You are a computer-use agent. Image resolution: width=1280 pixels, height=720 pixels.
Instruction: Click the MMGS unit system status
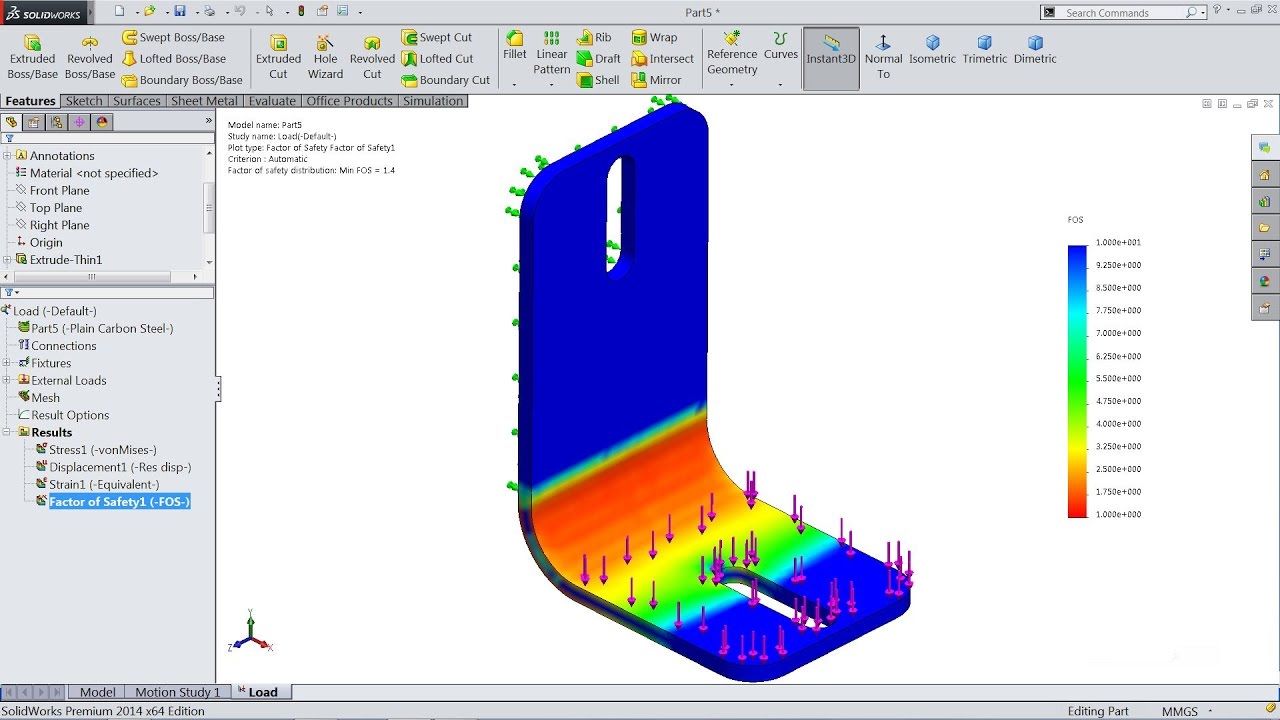(x=1180, y=711)
